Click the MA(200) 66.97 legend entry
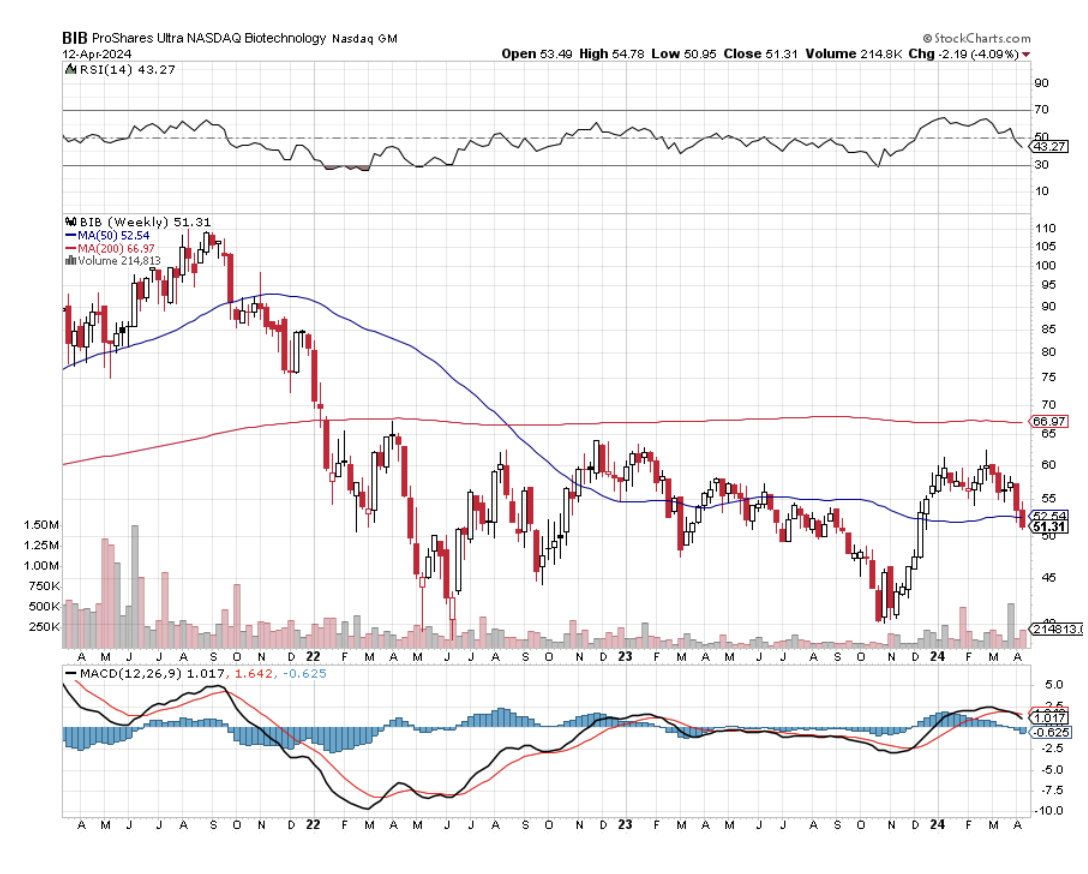 click(x=116, y=248)
